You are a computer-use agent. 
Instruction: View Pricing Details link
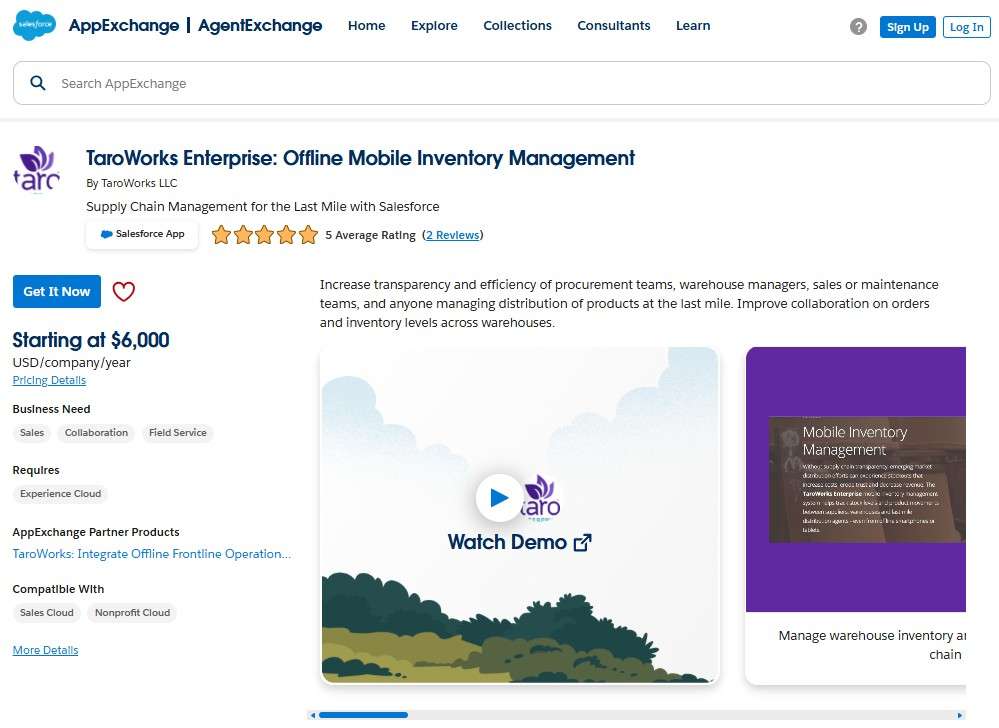tap(49, 380)
